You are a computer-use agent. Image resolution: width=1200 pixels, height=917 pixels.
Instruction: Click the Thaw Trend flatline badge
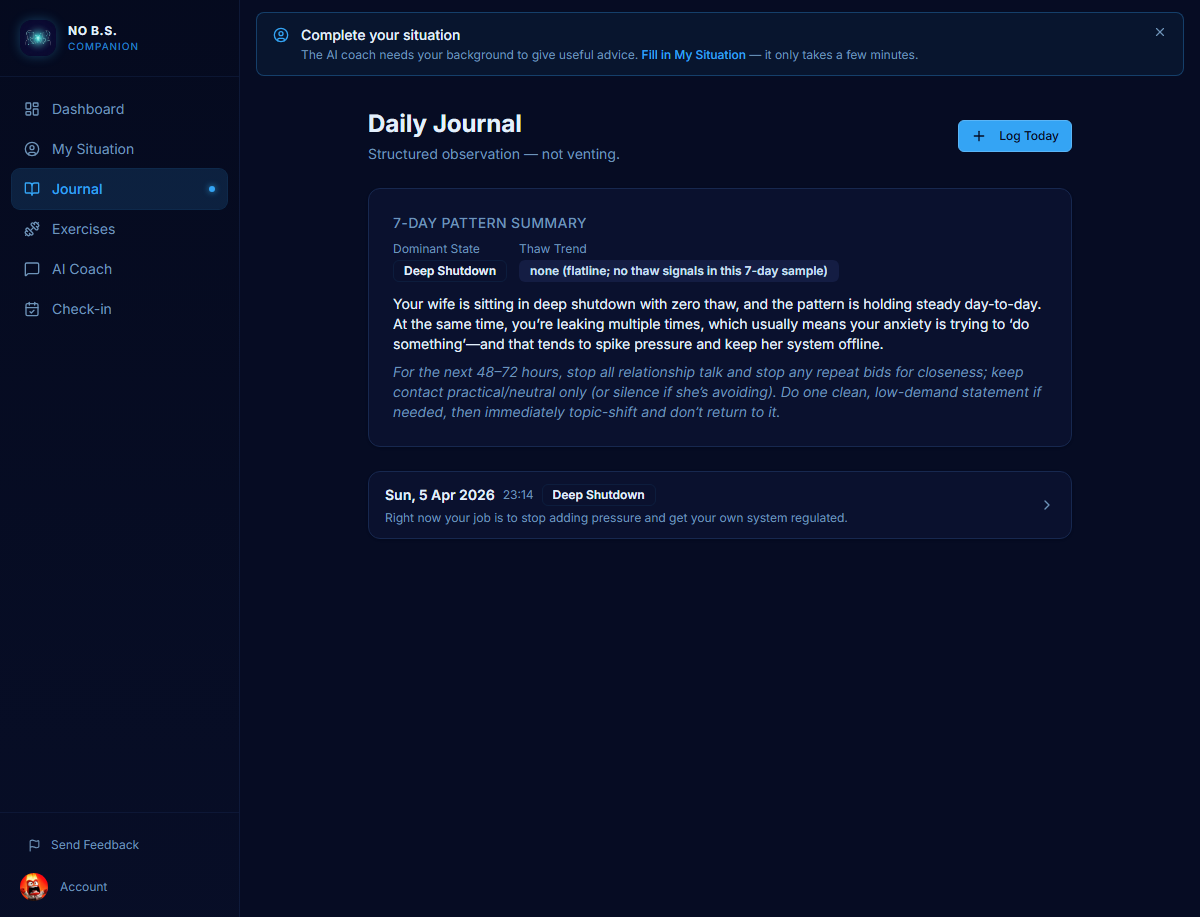[678, 271]
